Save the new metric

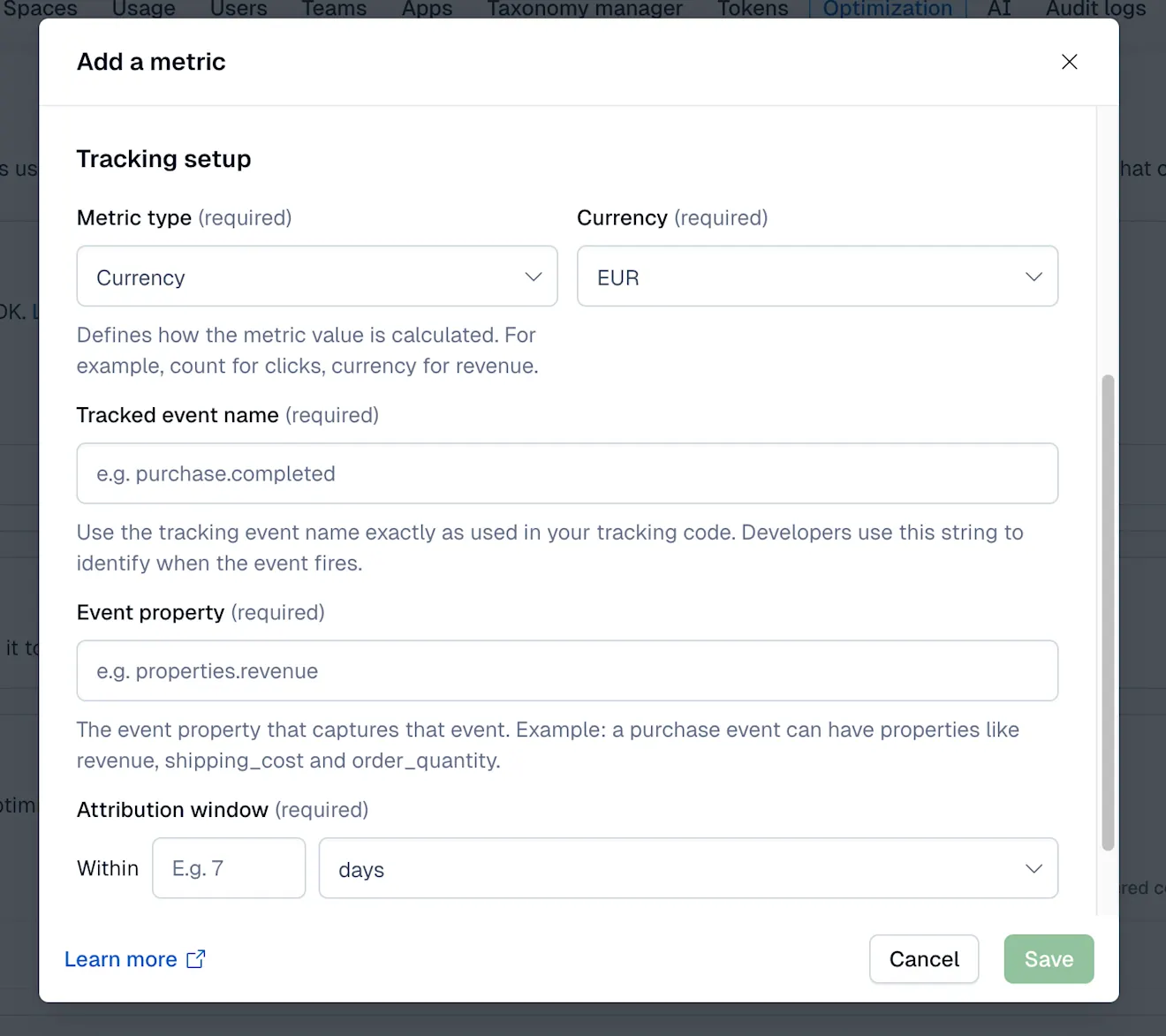pyautogui.click(x=1048, y=958)
